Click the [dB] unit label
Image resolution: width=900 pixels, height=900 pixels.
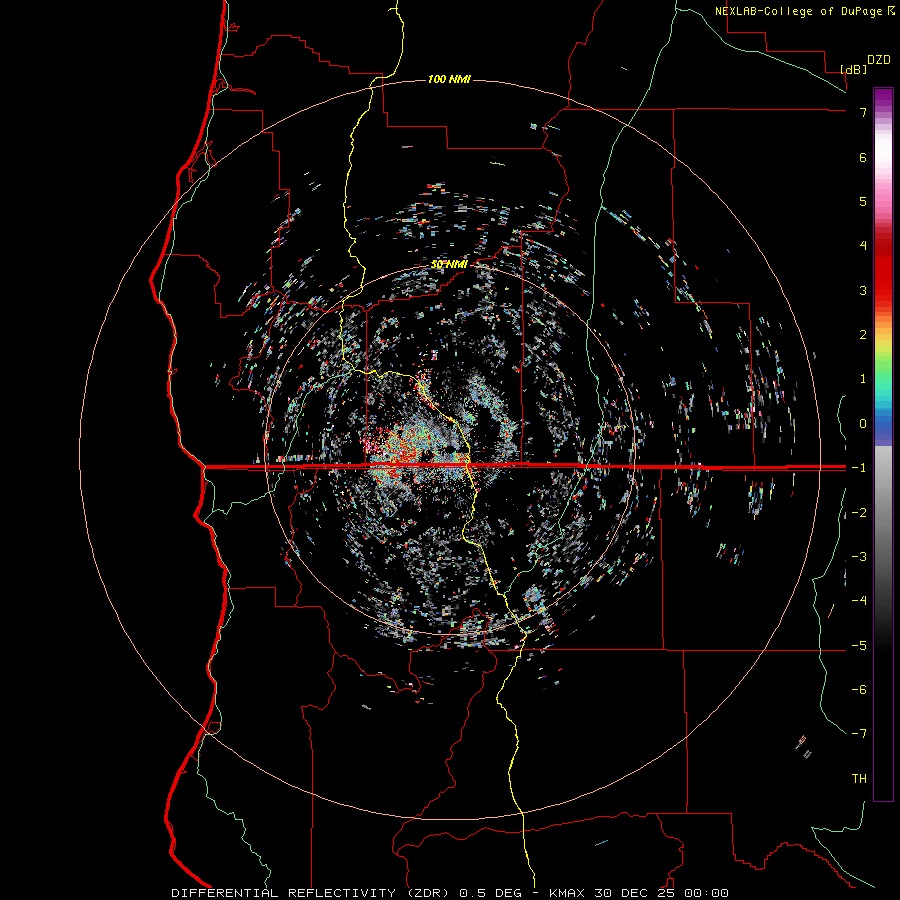click(853, 69)
